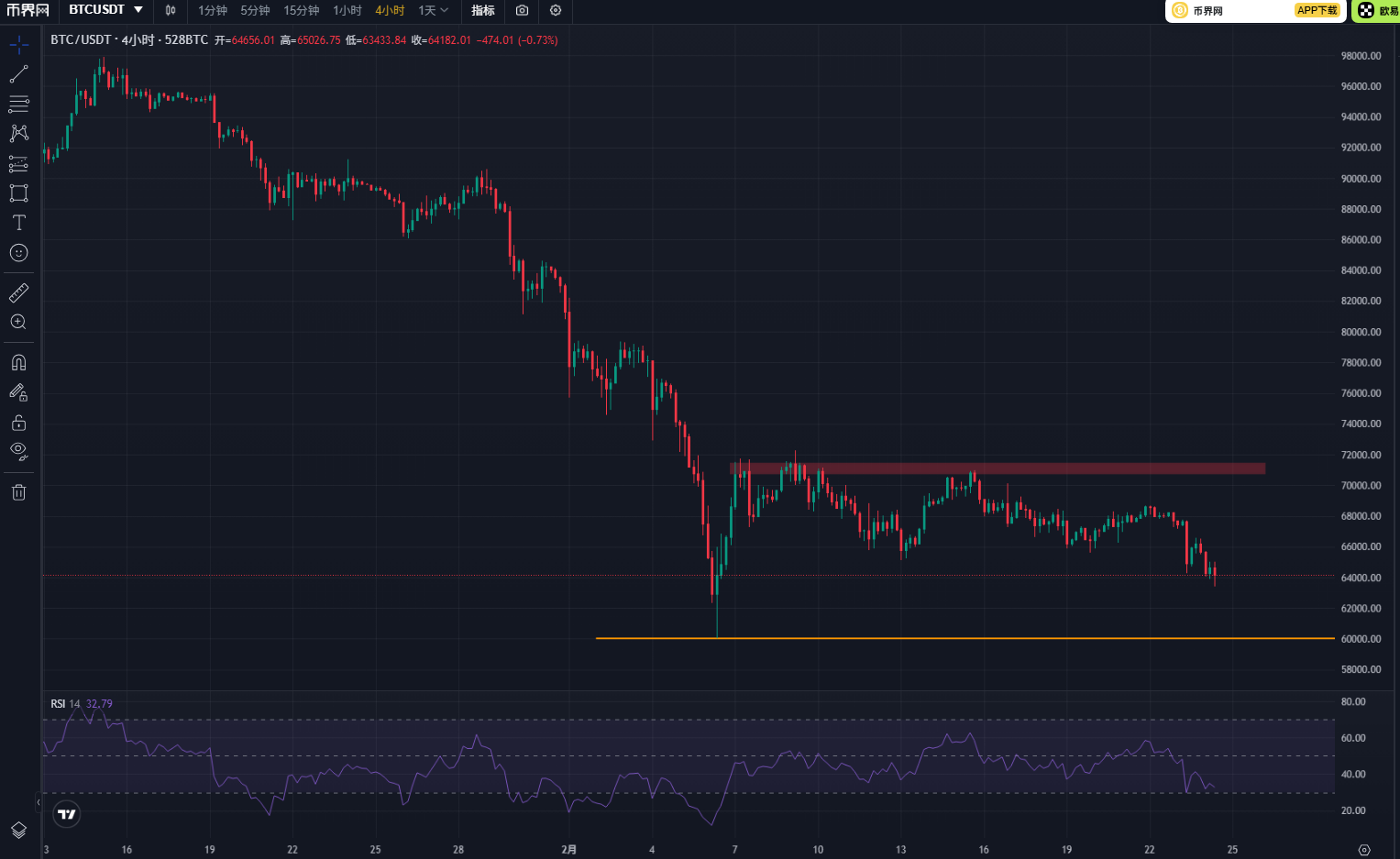
Task: Click the 80000.00 price axis label
Action: (1361, 332)
